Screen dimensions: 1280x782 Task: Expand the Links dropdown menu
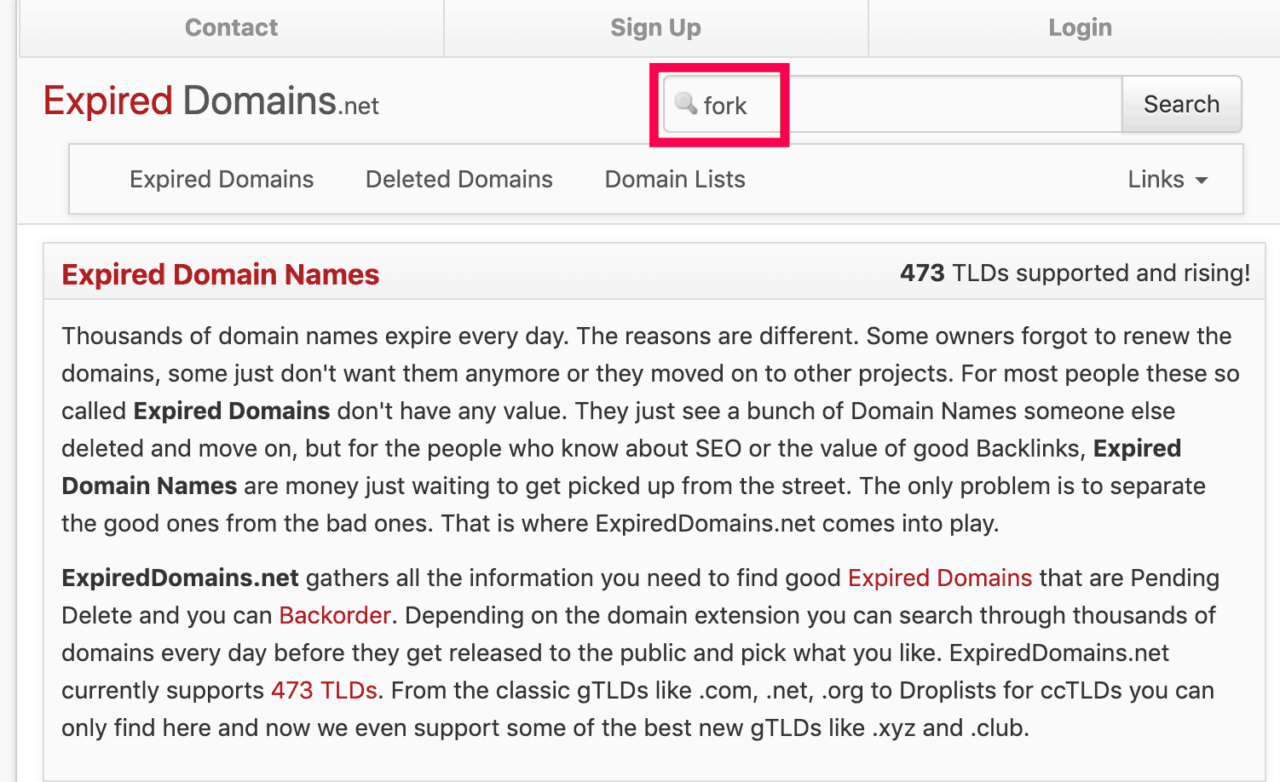pos(1168,179)
